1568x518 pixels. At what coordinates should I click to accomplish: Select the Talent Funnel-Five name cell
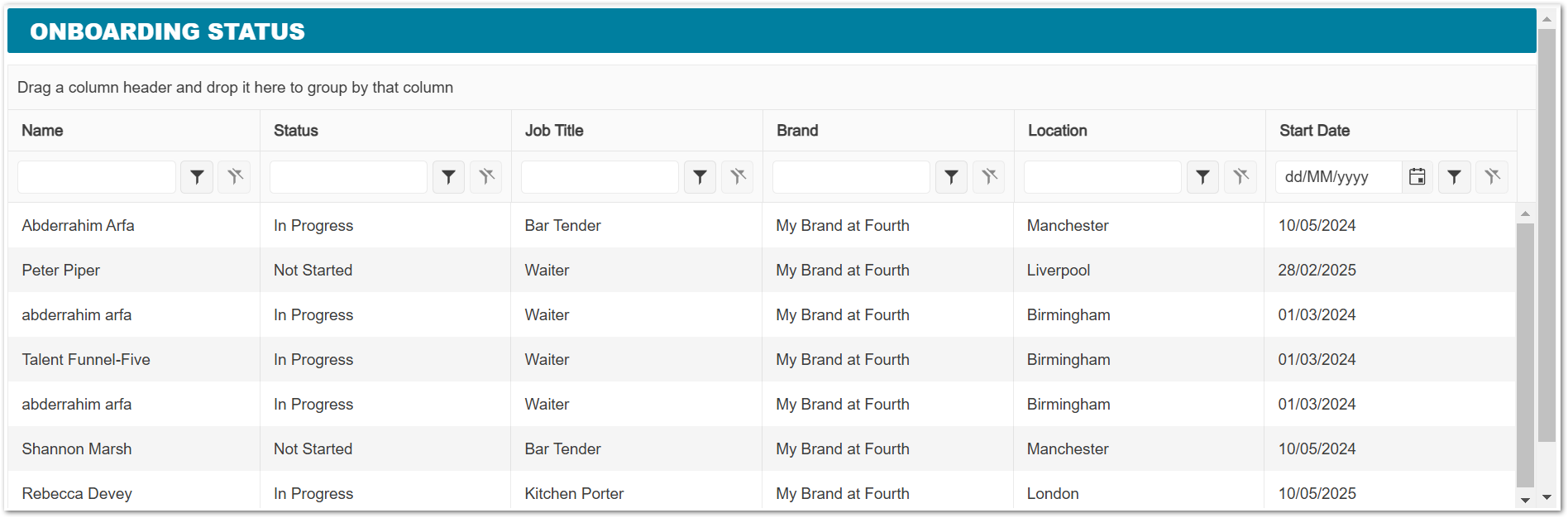point(134,359)
